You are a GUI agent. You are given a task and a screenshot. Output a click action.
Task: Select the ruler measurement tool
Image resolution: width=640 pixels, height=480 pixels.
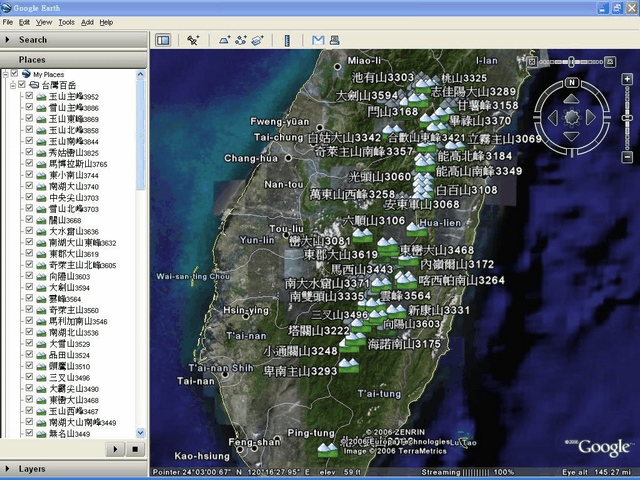pos(287,40)
